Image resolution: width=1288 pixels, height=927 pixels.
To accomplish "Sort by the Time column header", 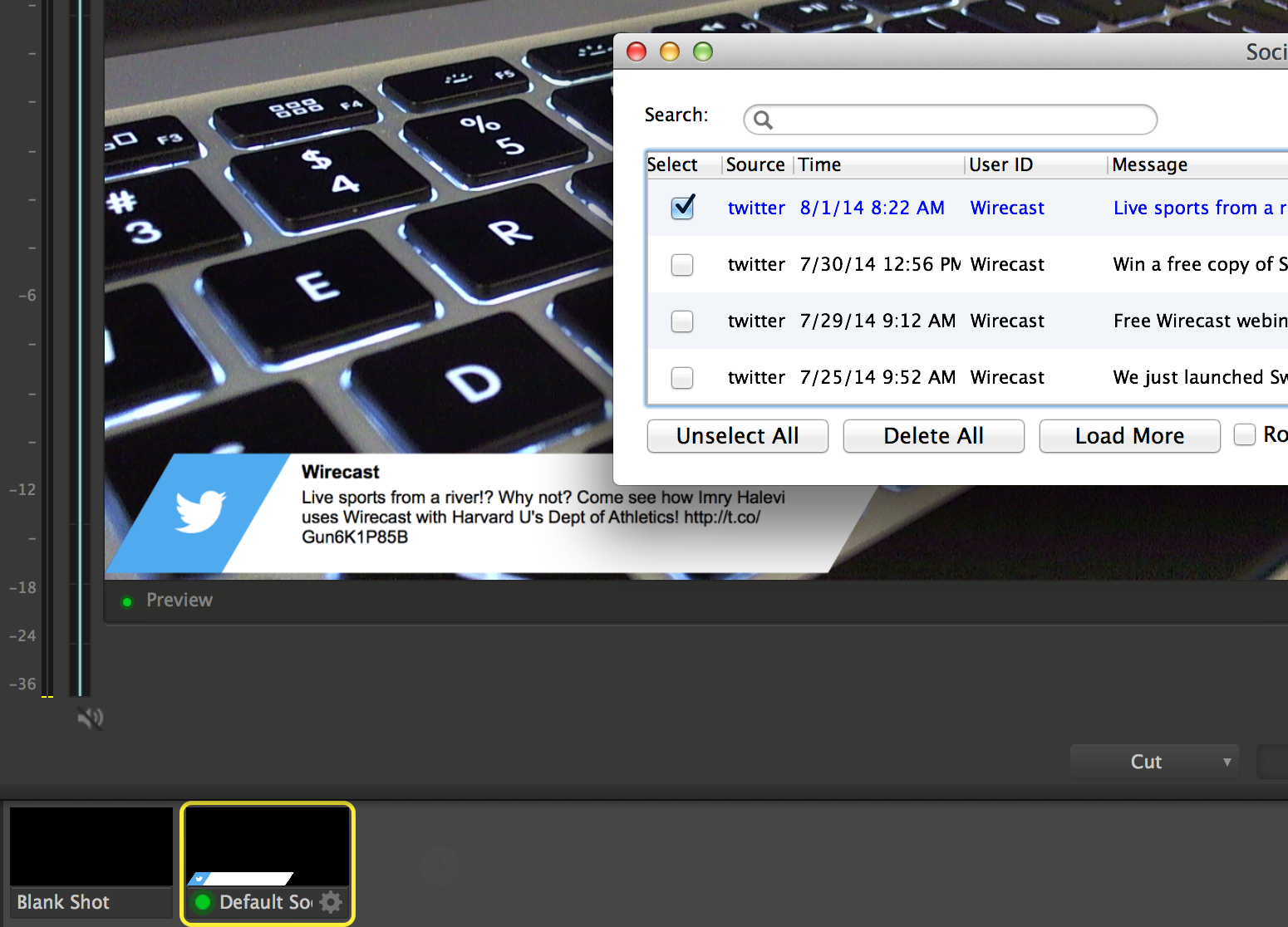I will [x=879, y=164].
